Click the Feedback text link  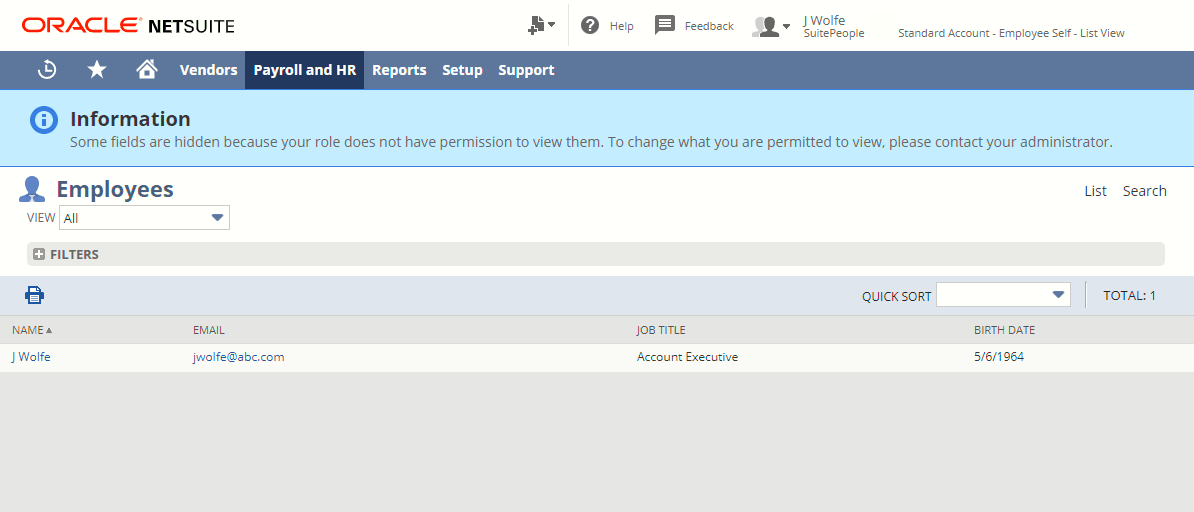[x=709, y=26]
